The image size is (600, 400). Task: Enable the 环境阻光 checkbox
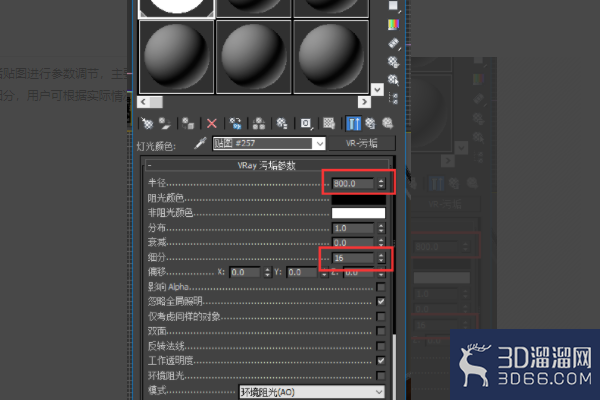(381, 375)
